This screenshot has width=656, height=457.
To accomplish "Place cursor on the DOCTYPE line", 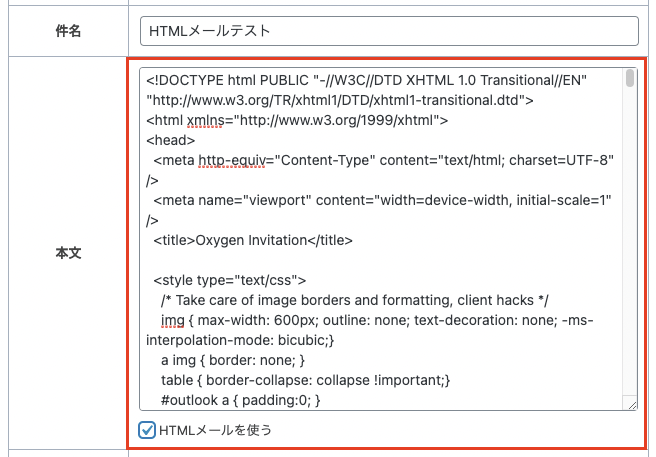I will click(370, 80).
